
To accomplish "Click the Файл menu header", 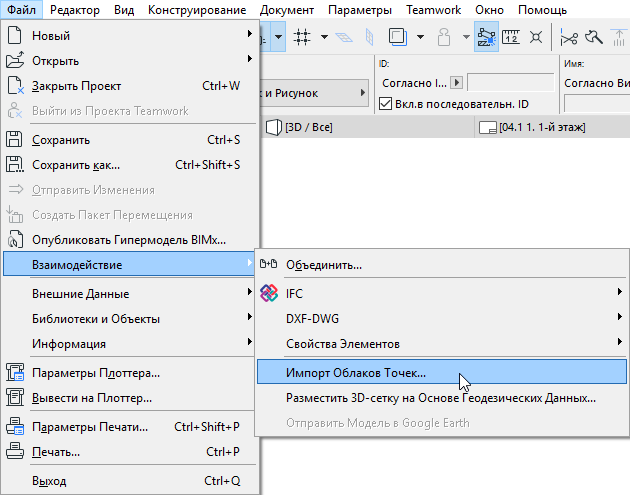I will point(21,9).
